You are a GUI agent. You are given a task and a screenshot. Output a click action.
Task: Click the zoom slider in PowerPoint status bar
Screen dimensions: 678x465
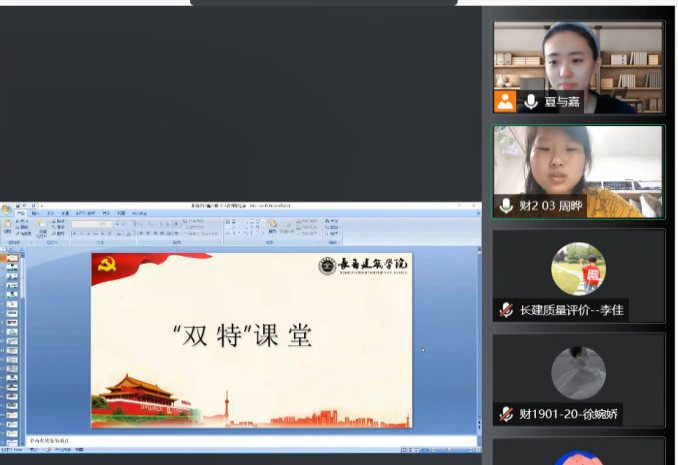point(450,450)
